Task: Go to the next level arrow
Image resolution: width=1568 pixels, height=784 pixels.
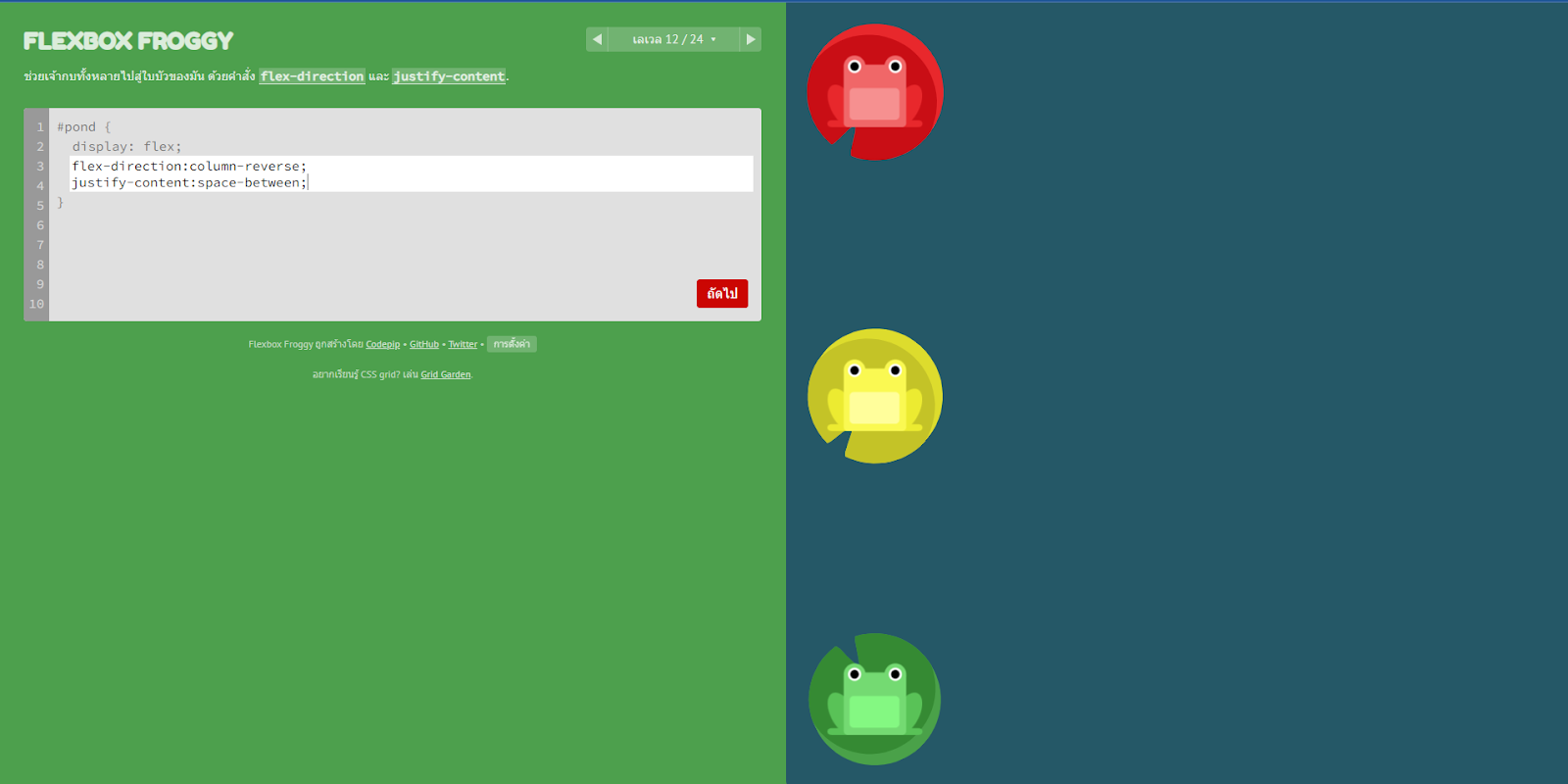Action: click(751, 39)
